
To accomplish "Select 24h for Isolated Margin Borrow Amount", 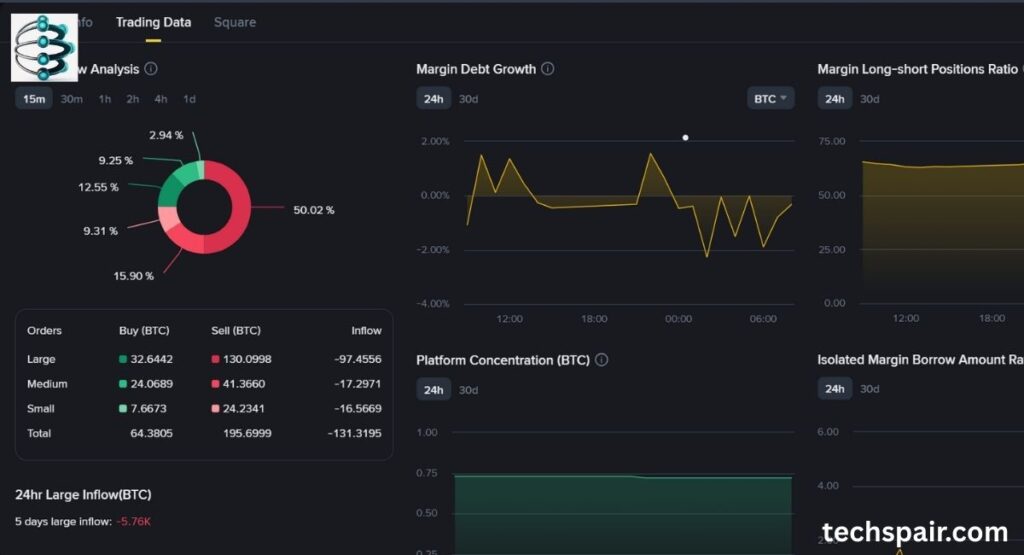I will [835, 389].
